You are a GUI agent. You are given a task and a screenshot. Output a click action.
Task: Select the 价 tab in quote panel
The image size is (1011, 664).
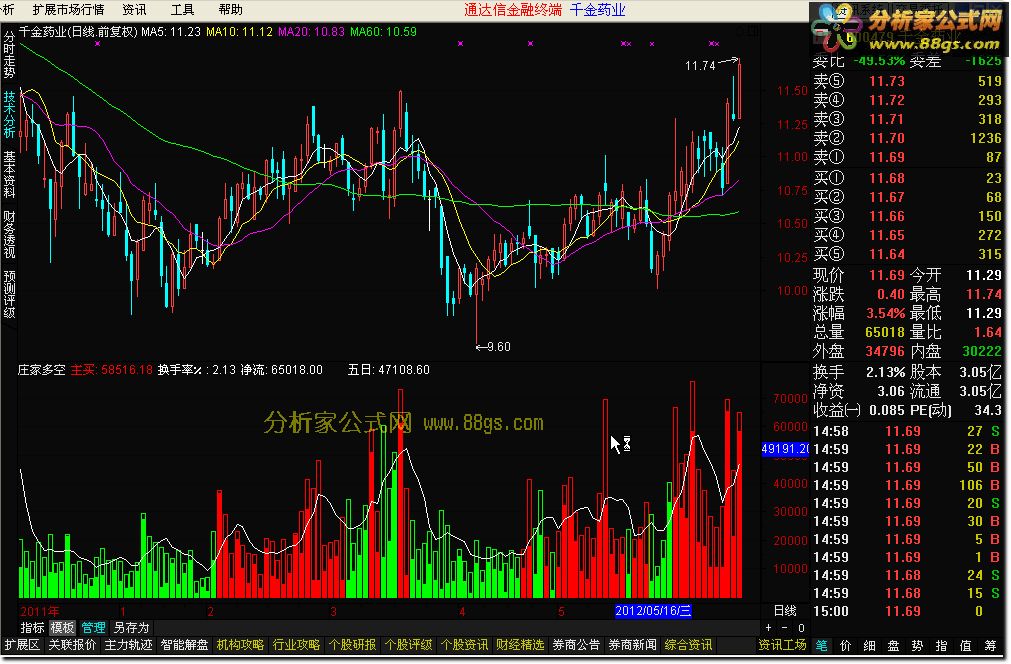[846, 645]
